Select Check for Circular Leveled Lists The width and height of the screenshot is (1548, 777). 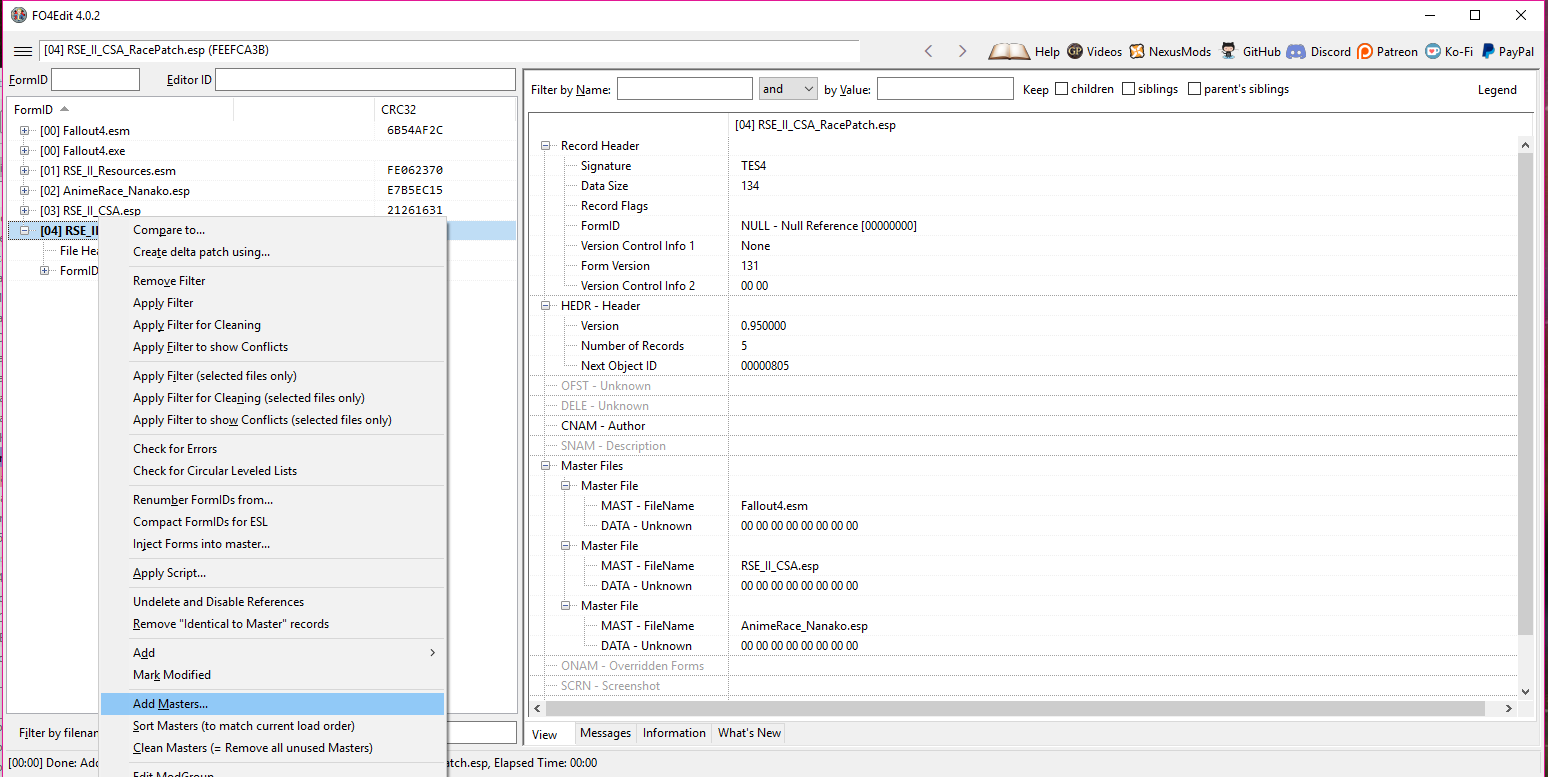(272, 471)
